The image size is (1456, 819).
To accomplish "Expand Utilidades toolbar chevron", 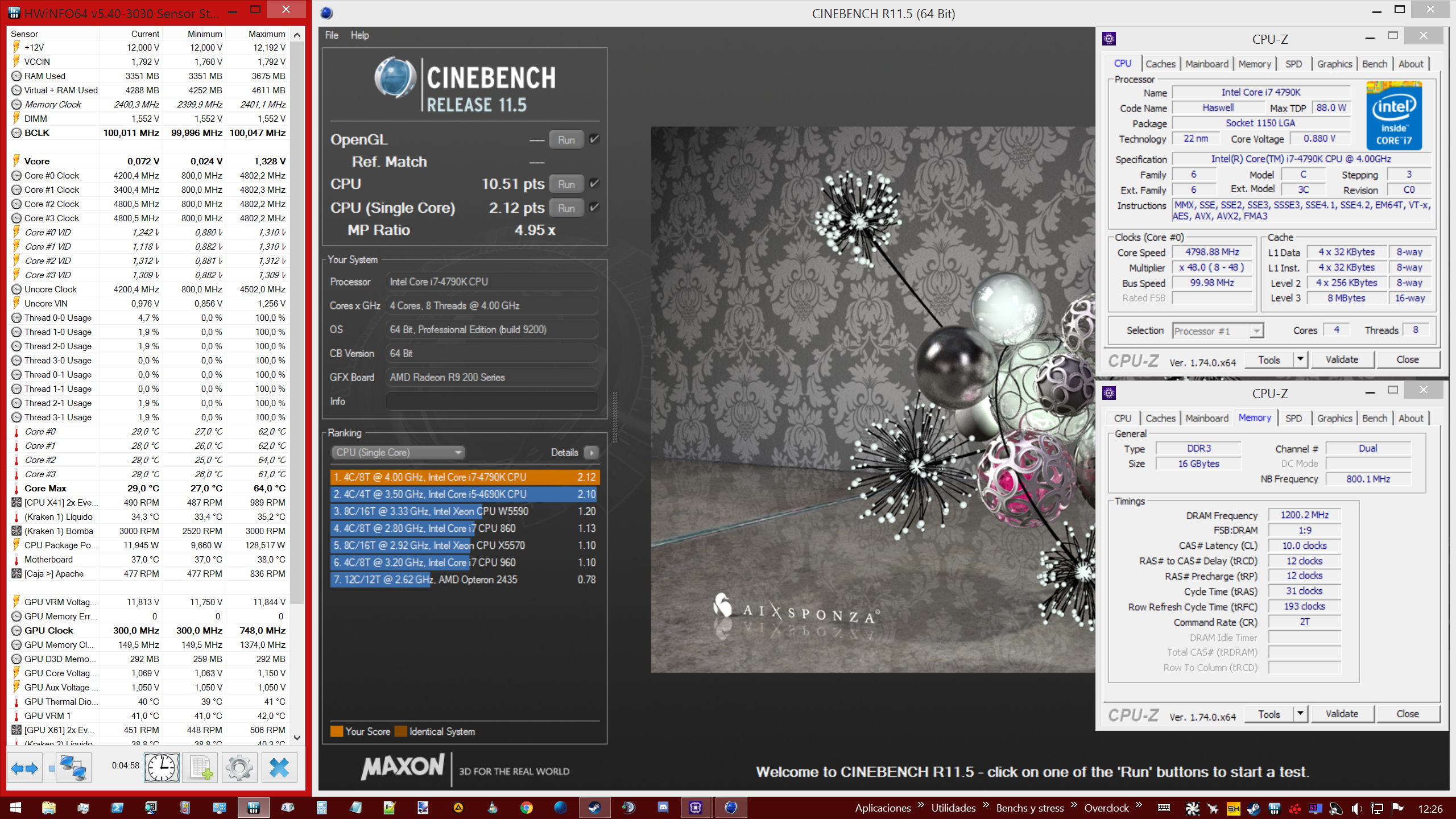I will (x=985, y=805).
